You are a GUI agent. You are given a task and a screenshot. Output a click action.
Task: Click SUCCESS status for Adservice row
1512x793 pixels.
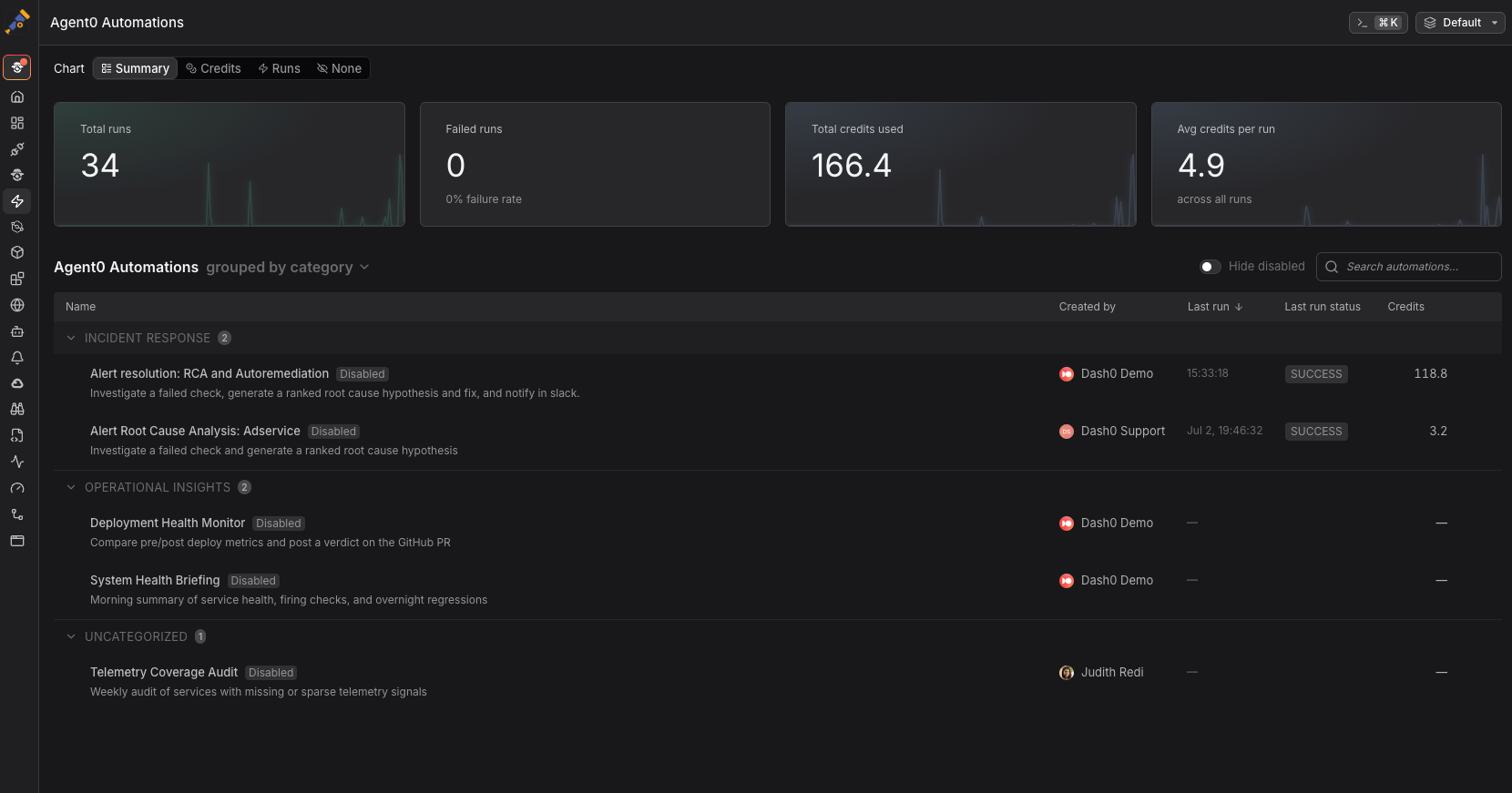tap(1316, 432)
